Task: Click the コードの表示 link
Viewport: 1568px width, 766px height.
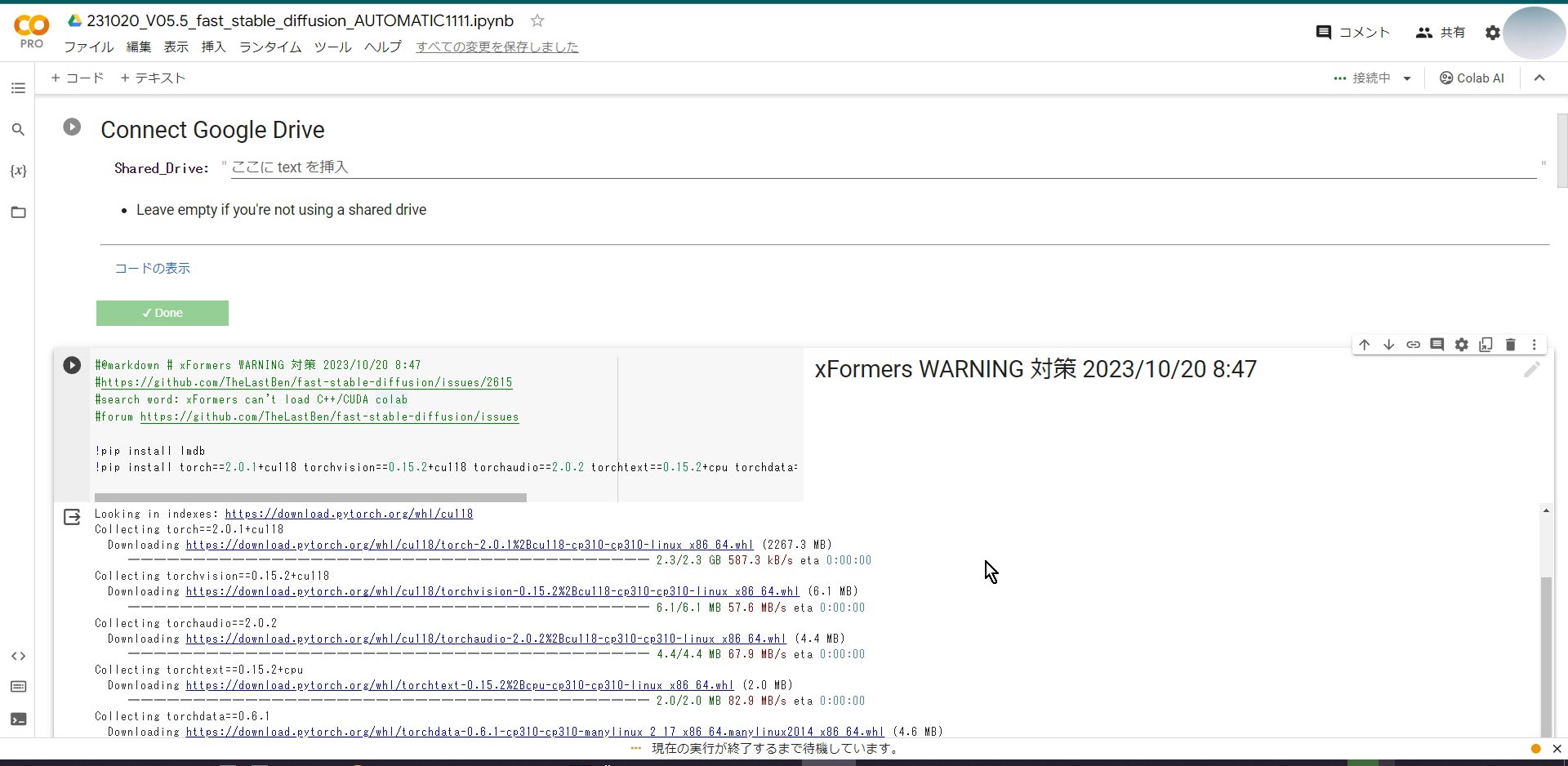Action: [152, 268]
